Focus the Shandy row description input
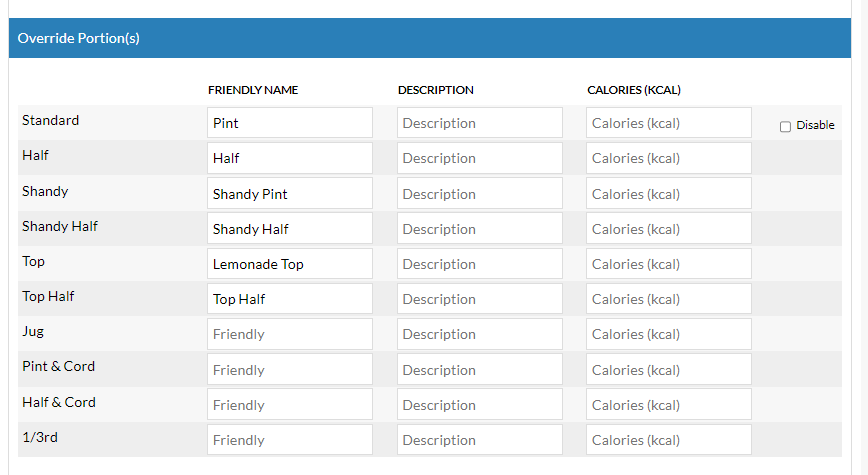 [x=479, y=194]
